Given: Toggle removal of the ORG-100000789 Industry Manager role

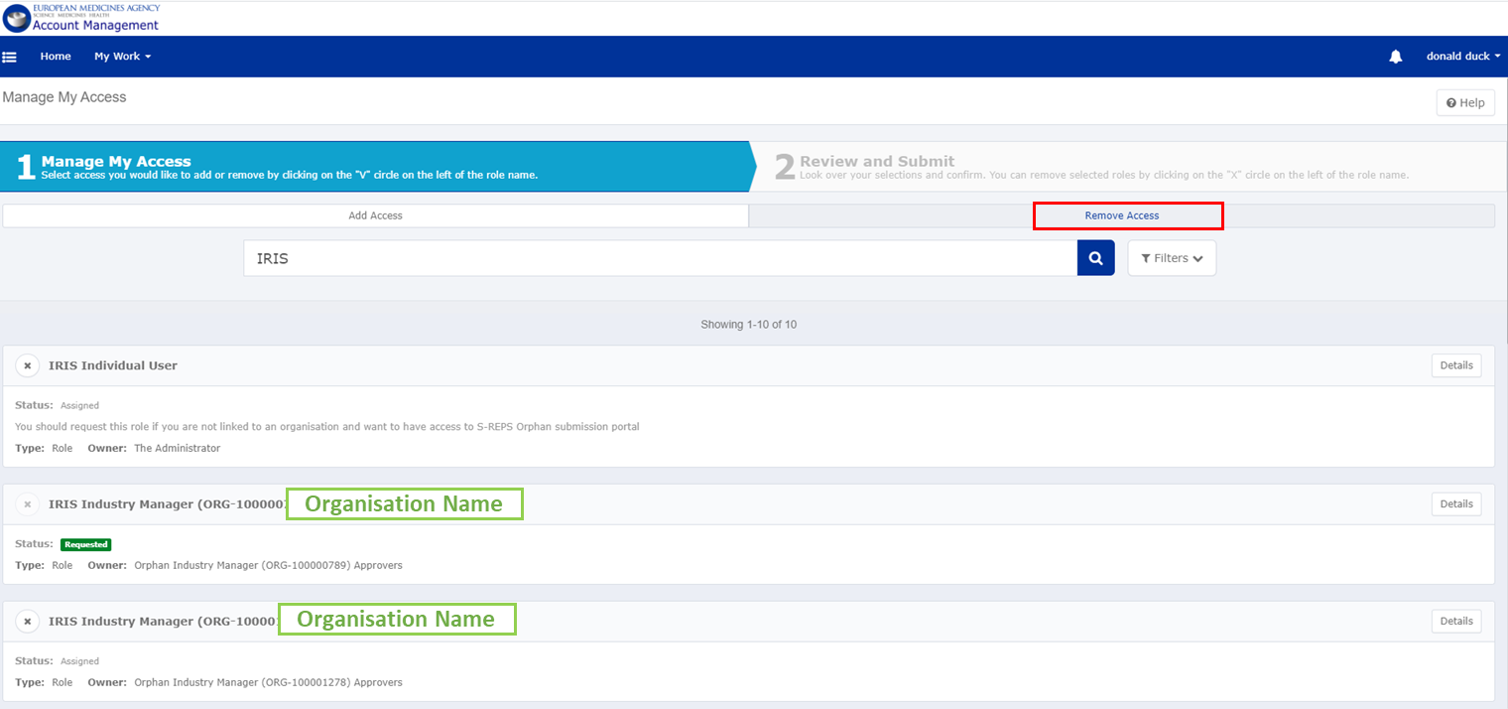Looking at the screenshot, I should 27,503.
